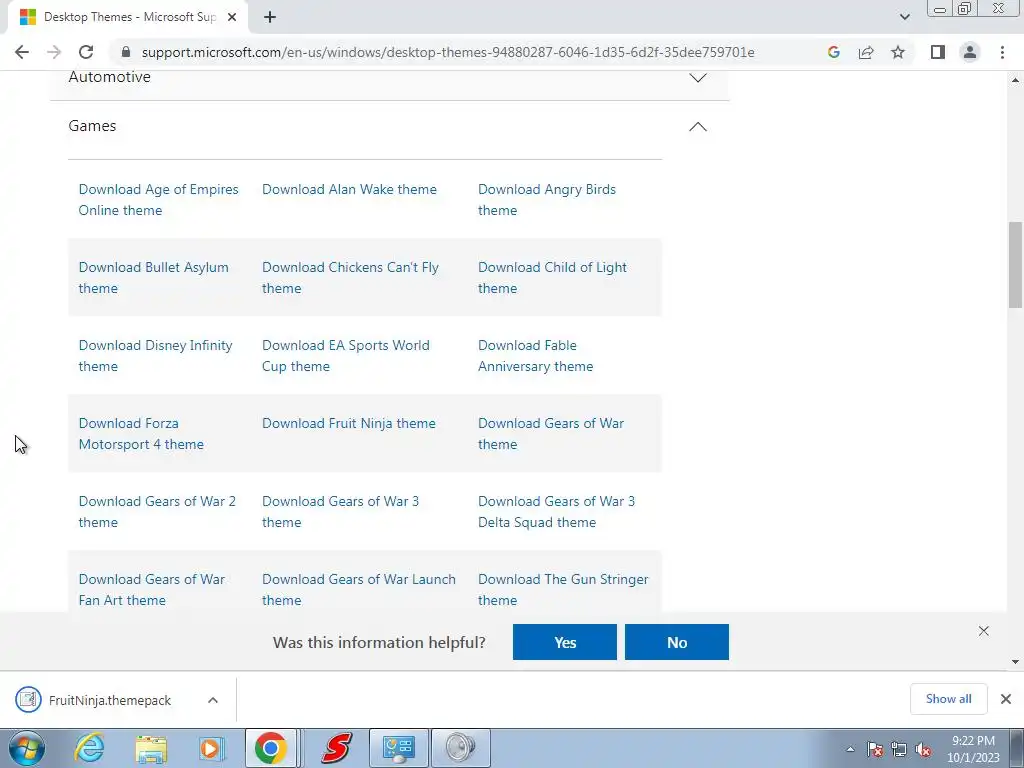The image size is (1024, 768).
Task: Click Download Chickens Can't Fly theme
Action: (350, 278)
